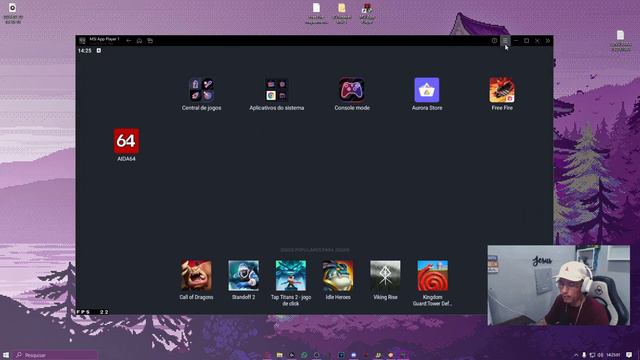Screen dimensions: 640x360
Task: Click the notification icon beside the clock
Action: [99, 51]
